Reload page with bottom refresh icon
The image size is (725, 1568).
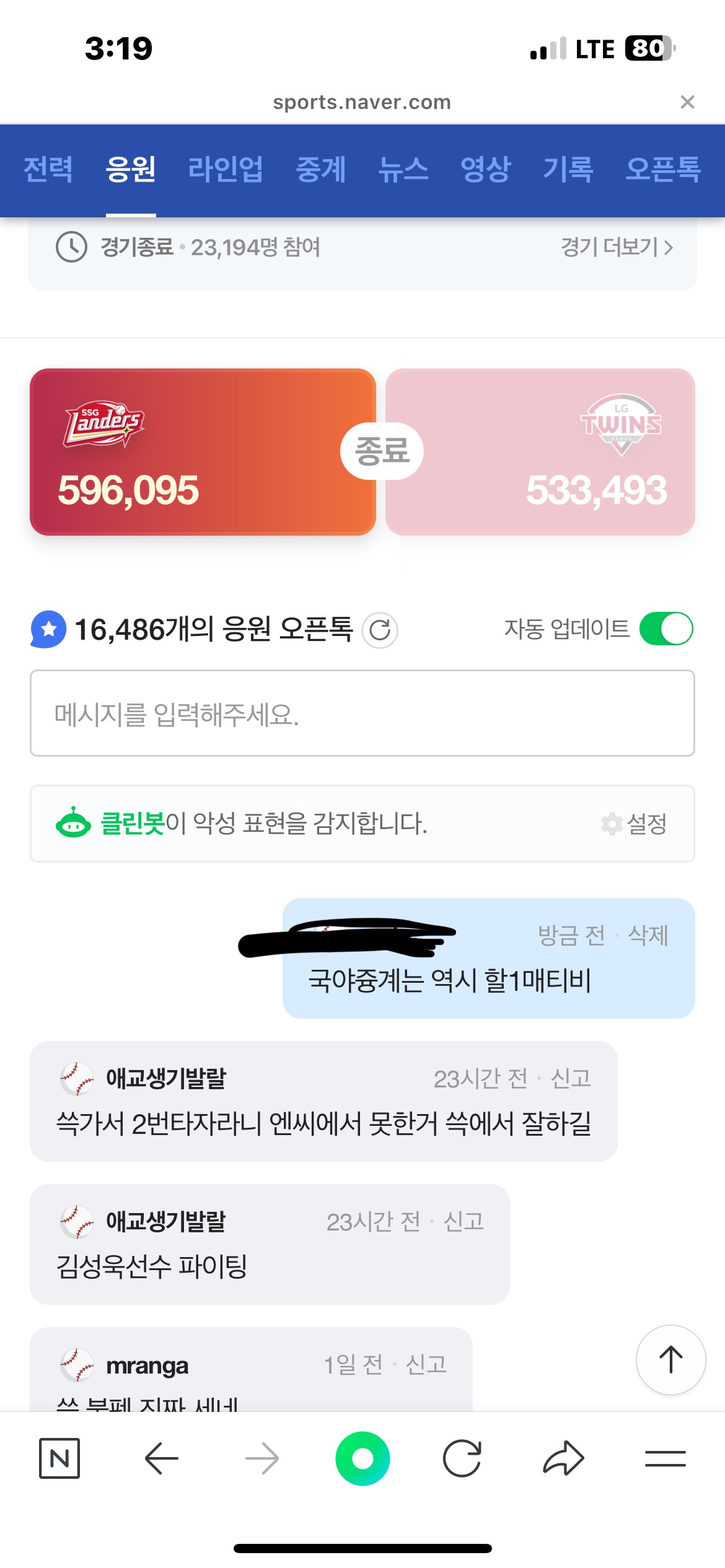462,1458
